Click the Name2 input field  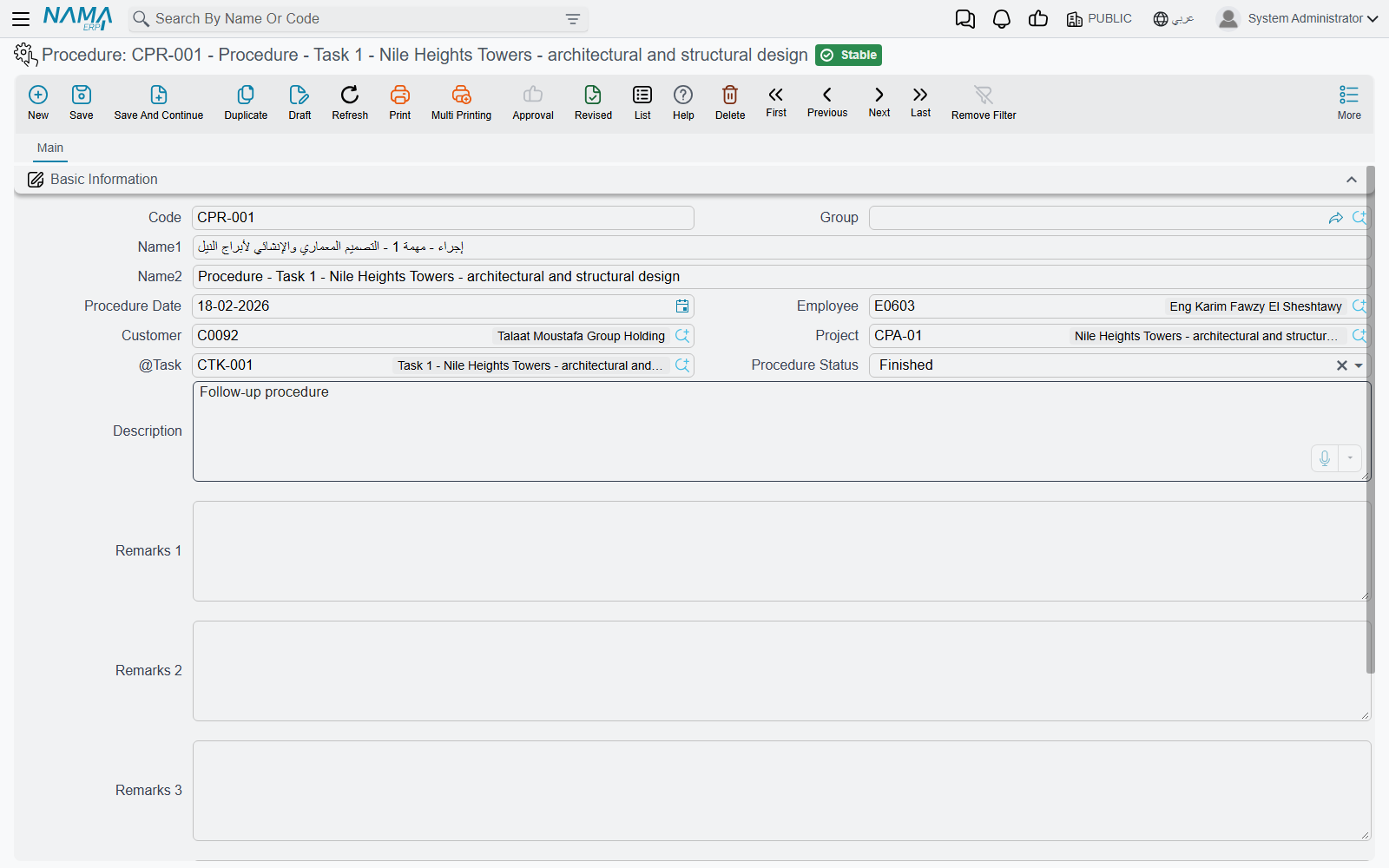pyautogui.click(x=781, y=277)
